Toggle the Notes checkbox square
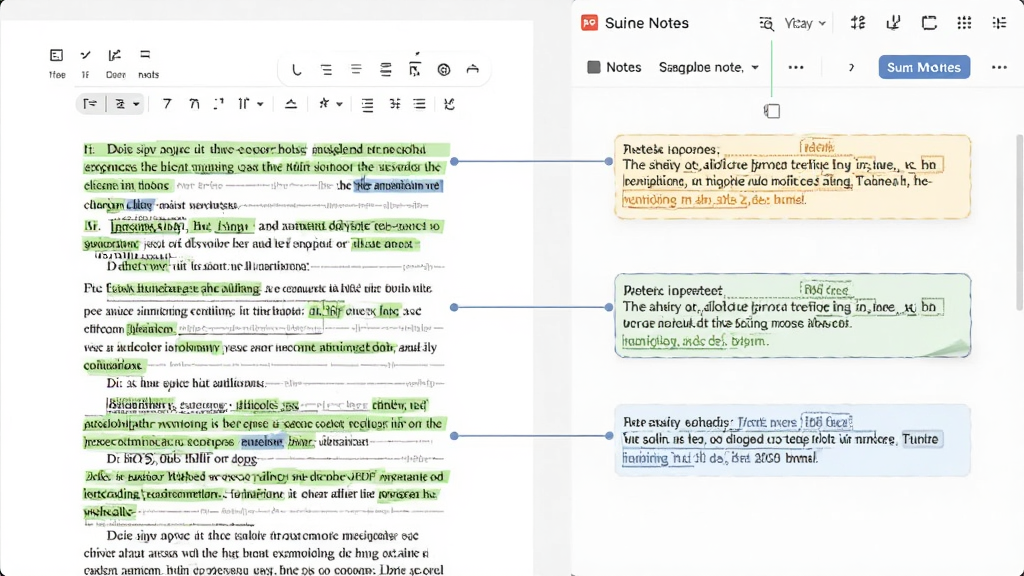This screenshot has width=1024, height=576. coord(594,67)
